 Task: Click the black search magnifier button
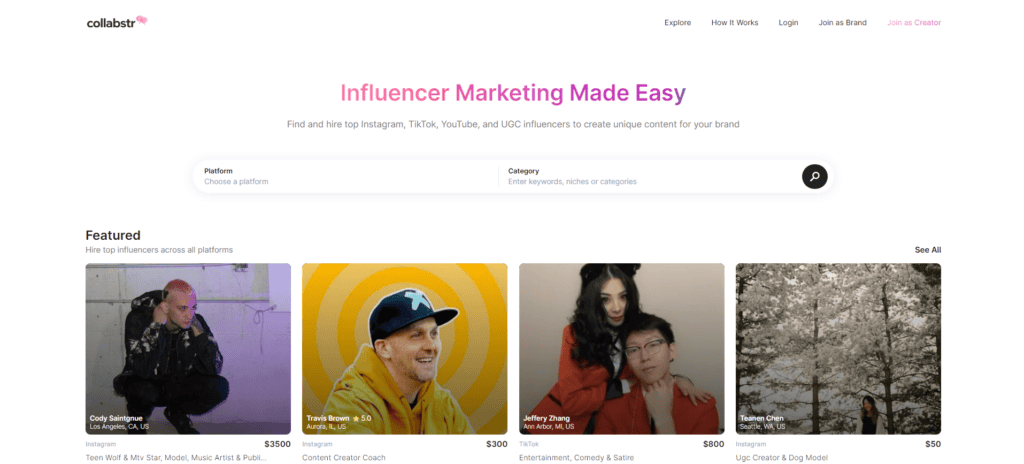[814, 177]
